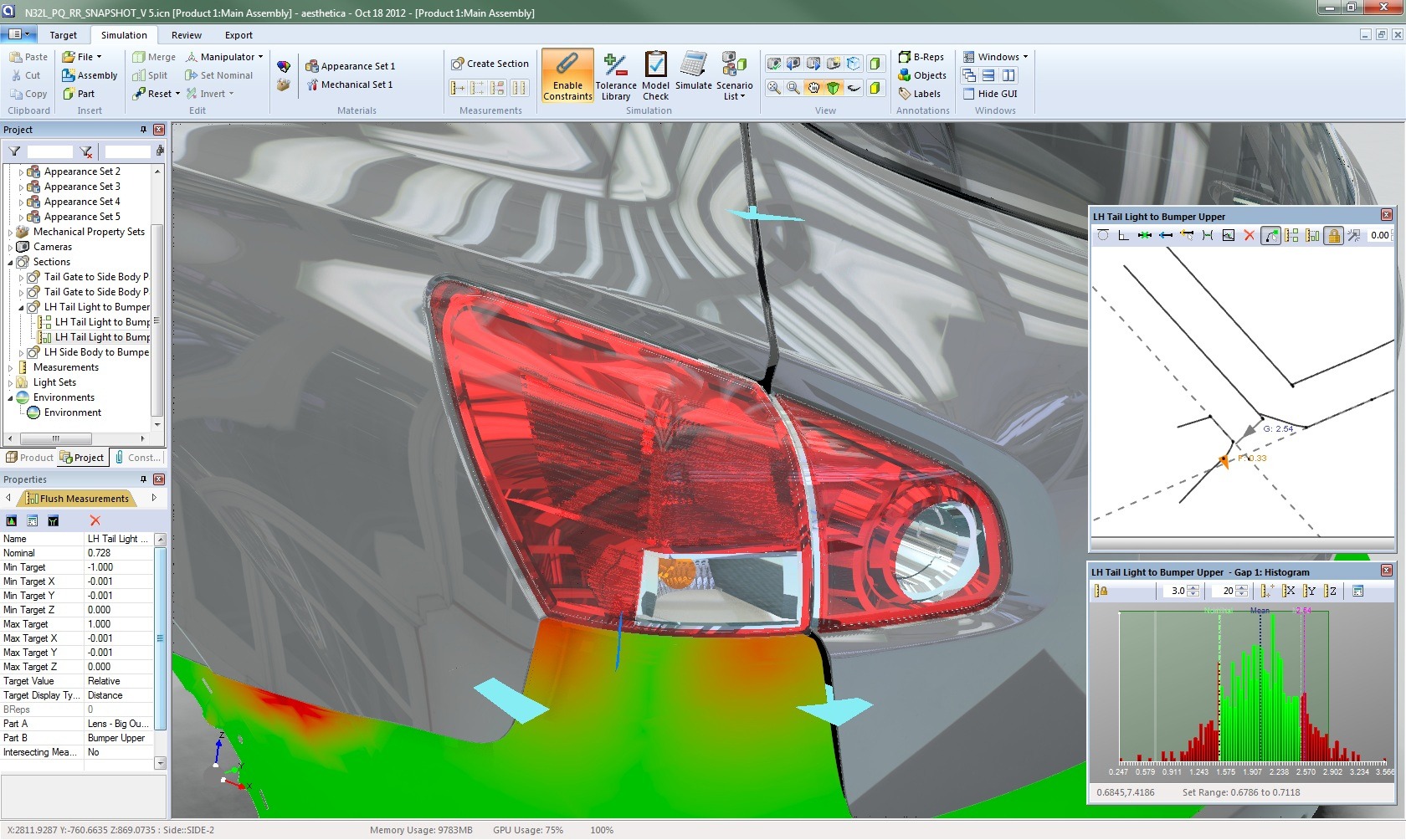Run the Model Check tool
1406x840 pixels.
(655, 75)
